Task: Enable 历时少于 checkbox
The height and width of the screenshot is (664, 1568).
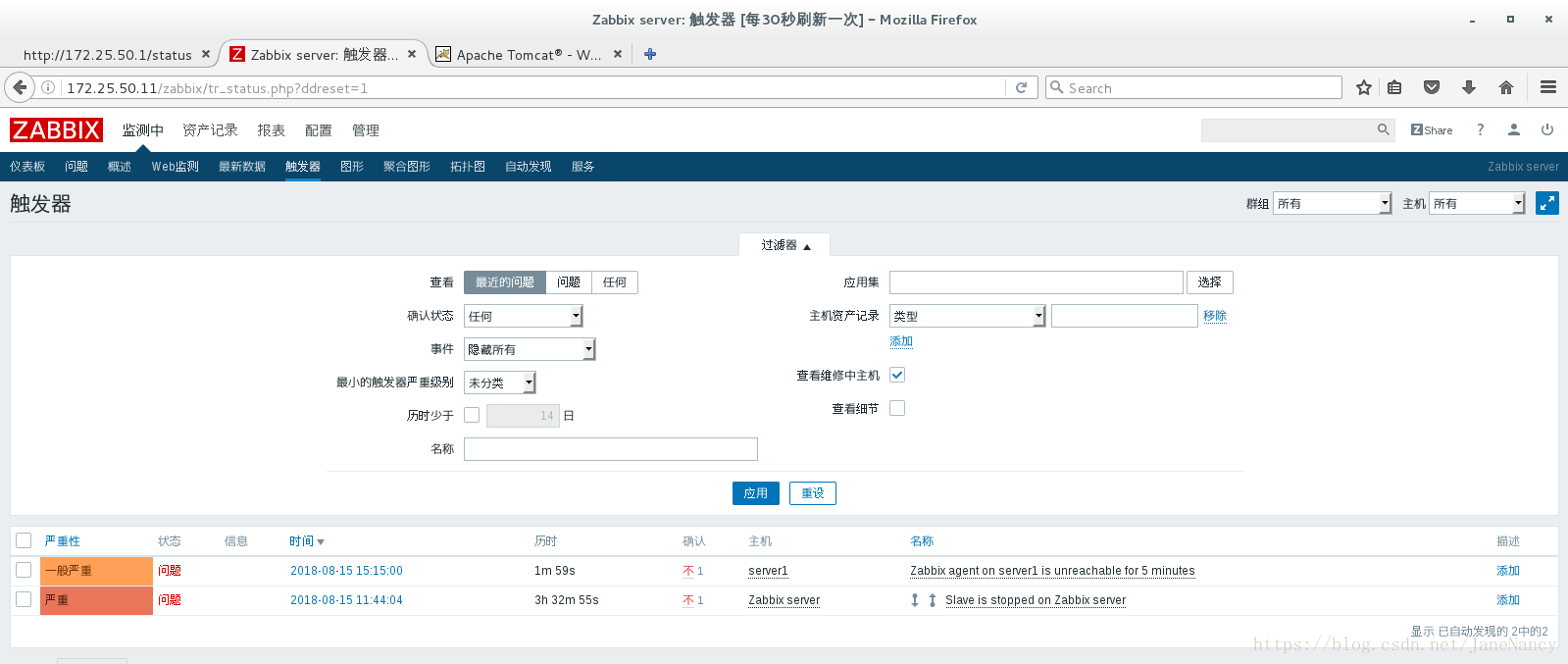Action: (x=472, y=415)
